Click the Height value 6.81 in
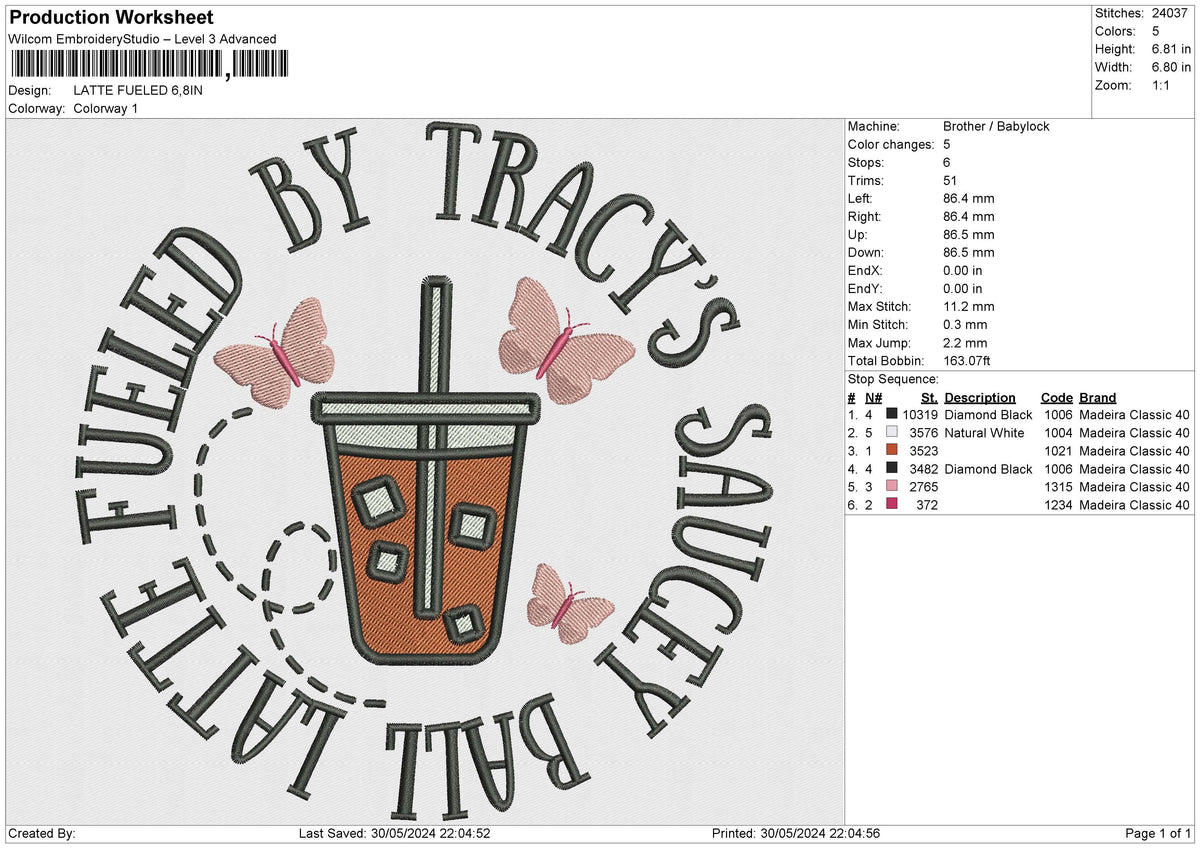Viewport: 1200px width, 848px height. (x=1170, y=49)
